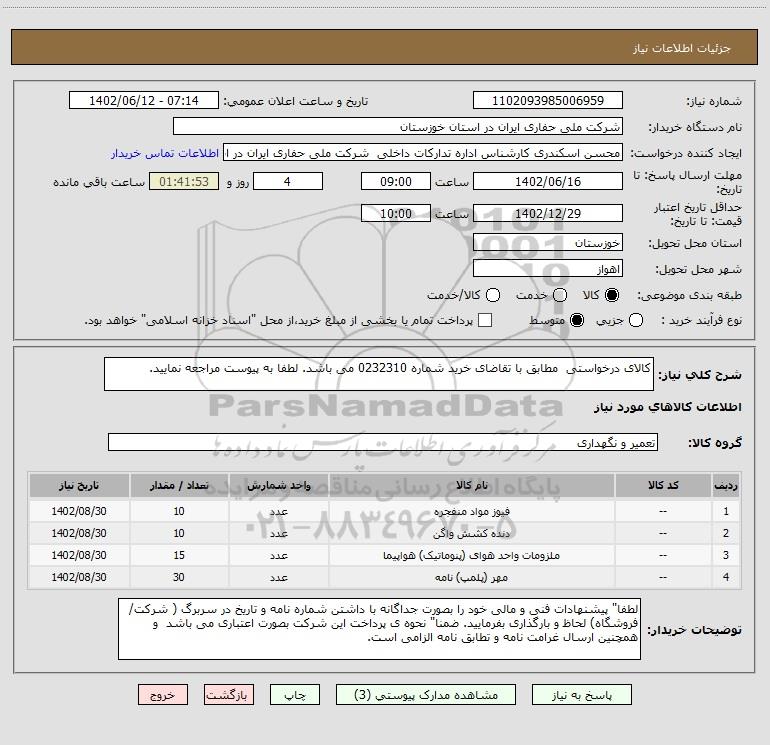Select row item دنده کشش واگن
This screenshot has height=745, width=770.
[x=471, y=533]
